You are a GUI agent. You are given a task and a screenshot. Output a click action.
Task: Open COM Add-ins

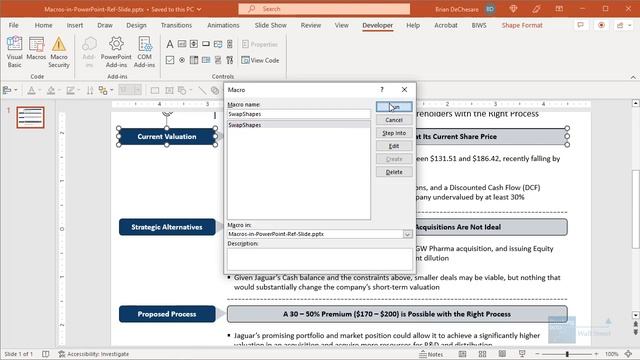pos(144,52)
